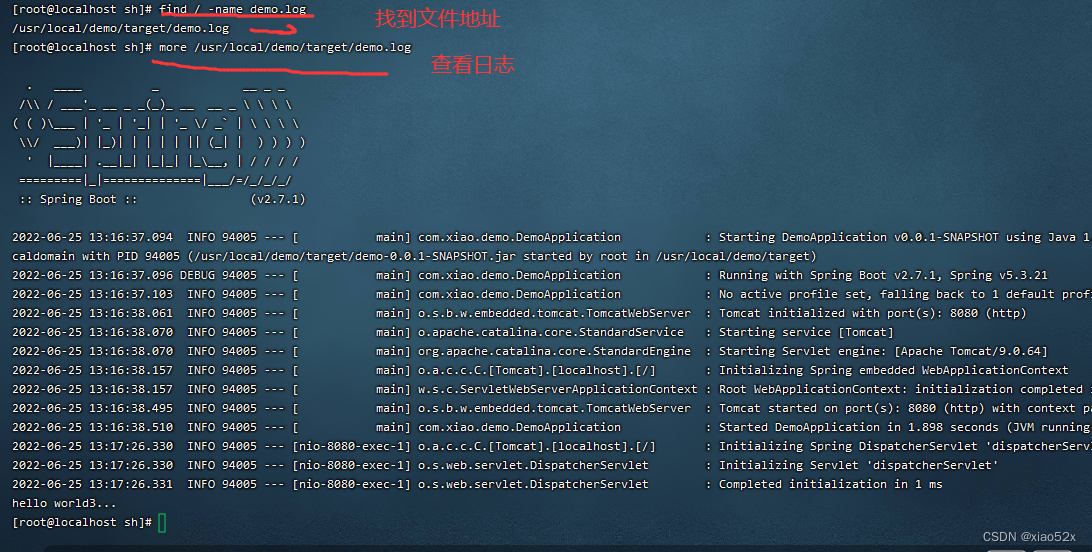Click 'Starting DemoApplication v0.0.1-SNAPSHOT' message

coord(859,237)
